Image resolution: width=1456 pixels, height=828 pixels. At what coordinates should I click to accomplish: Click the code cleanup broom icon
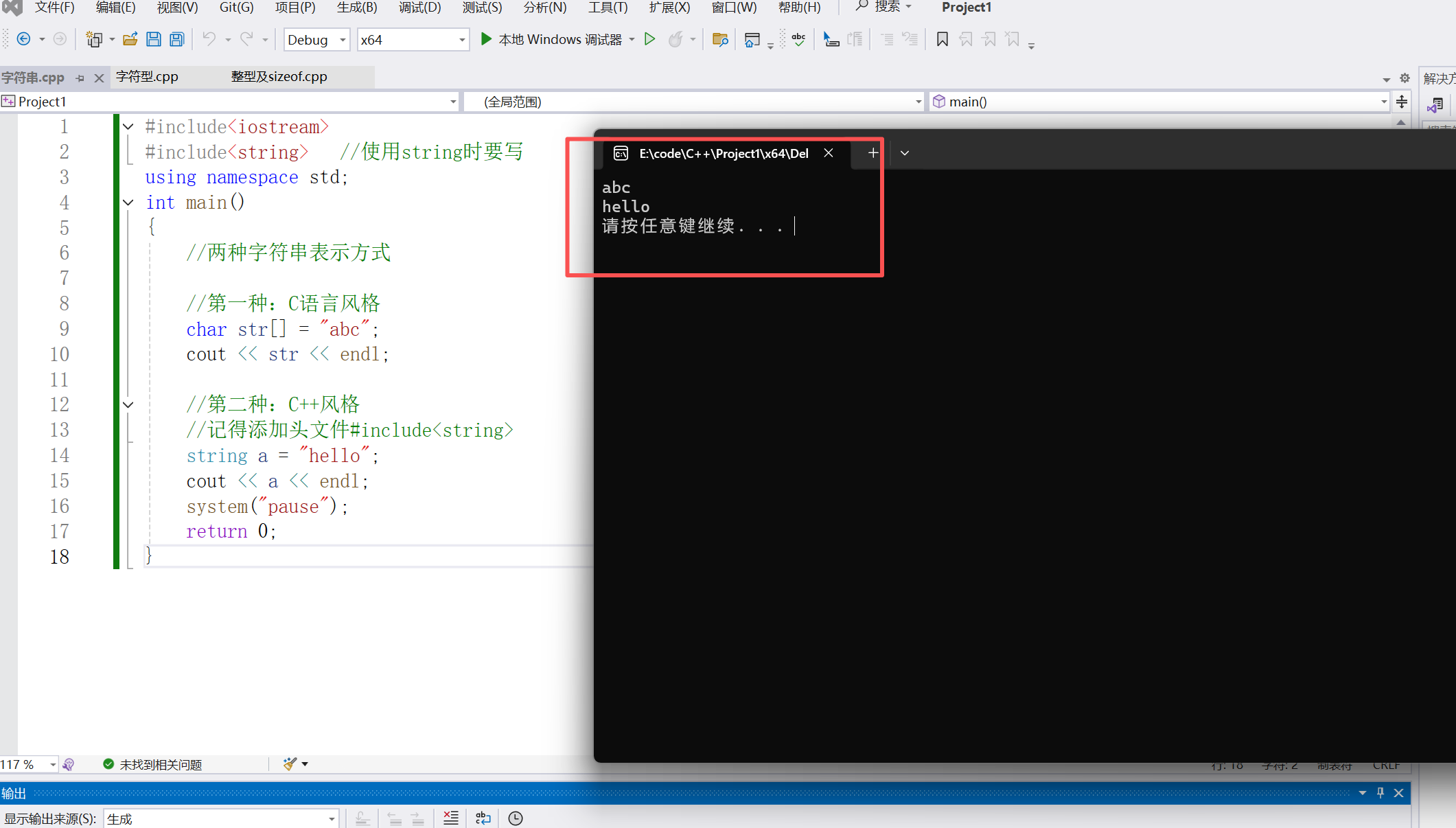290,764
